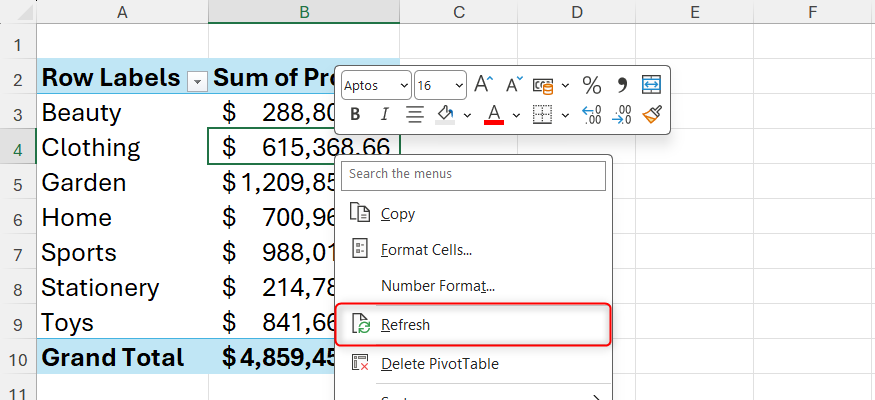Viewport: 875px width, 400px height.
Task: Expand font color options arrow
Action: click(x=516, y=115)
